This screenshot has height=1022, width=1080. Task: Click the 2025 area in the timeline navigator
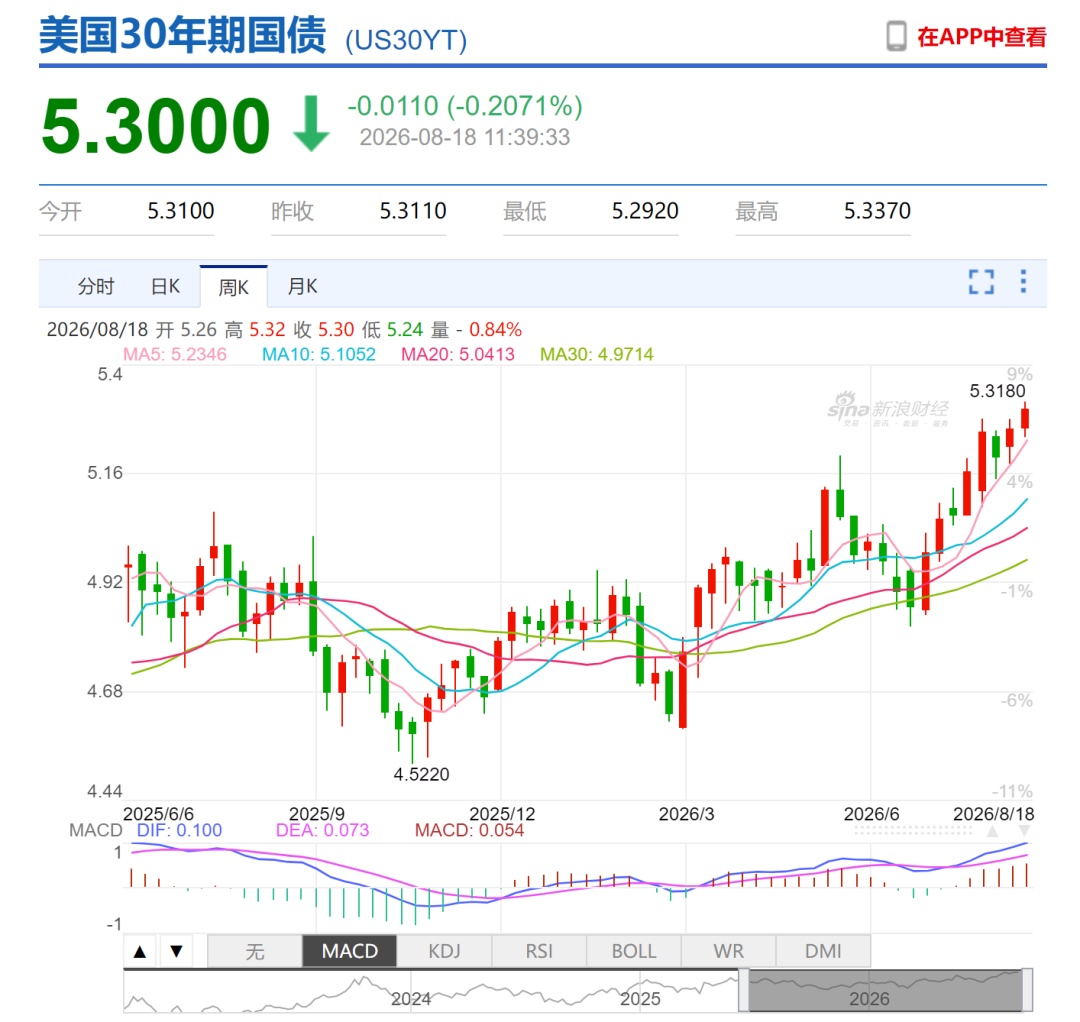click(640, 999)
